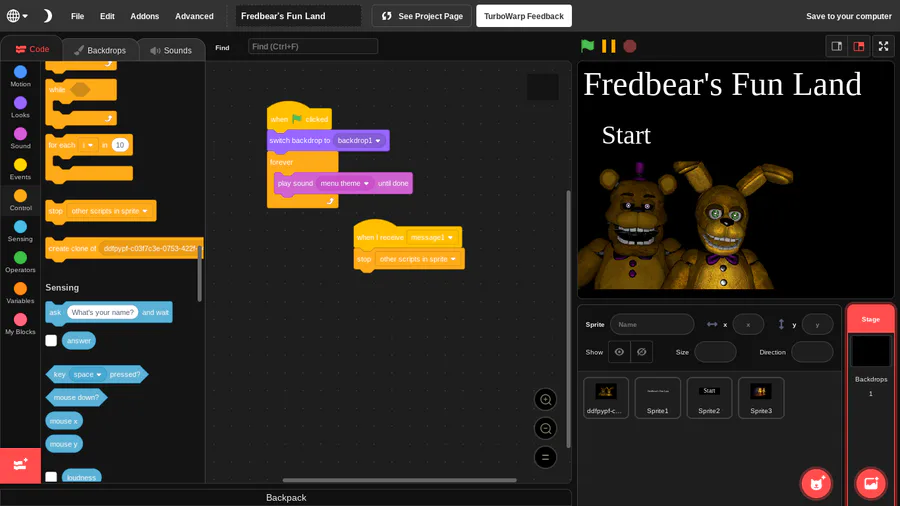
Task: Zoom in the code workspace
Action: click(x=545, y=400)
